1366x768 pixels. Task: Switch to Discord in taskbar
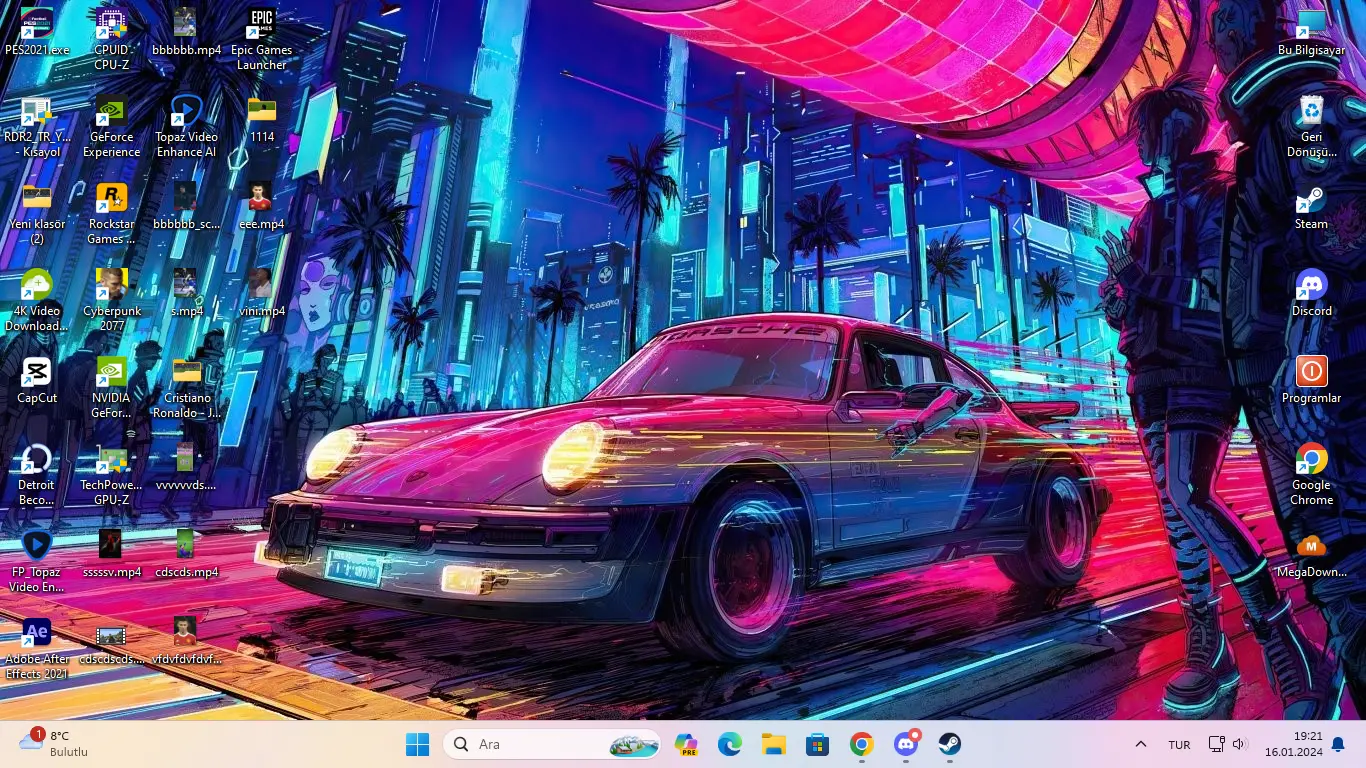tap(906, 744)
